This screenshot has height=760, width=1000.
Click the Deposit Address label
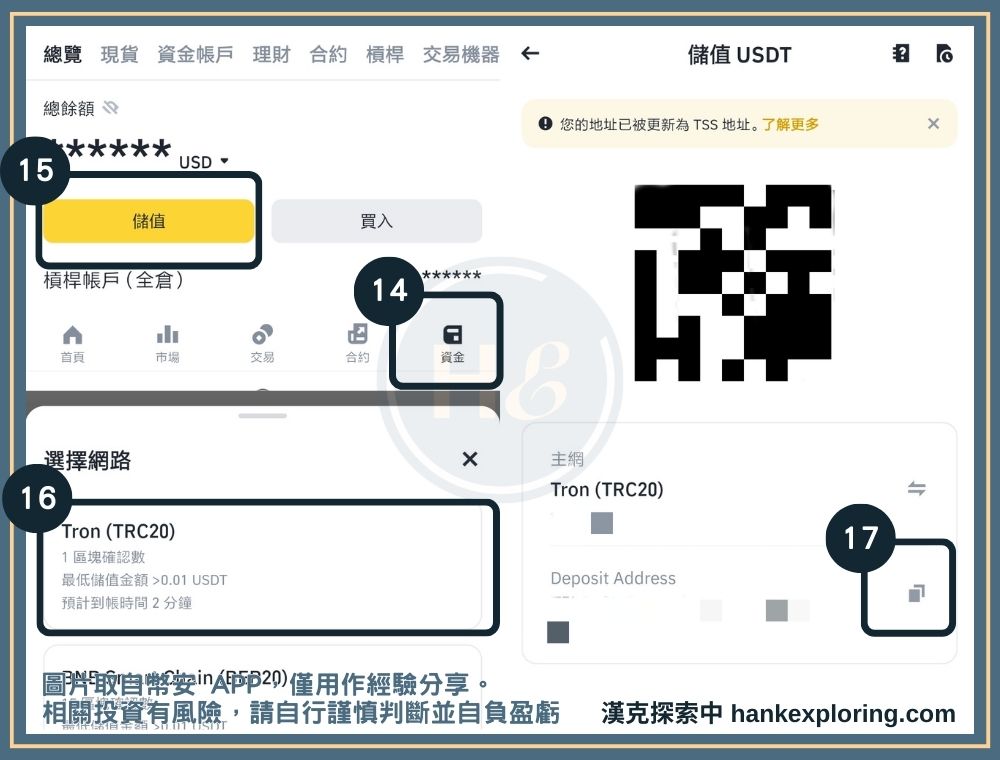[613, 578]
